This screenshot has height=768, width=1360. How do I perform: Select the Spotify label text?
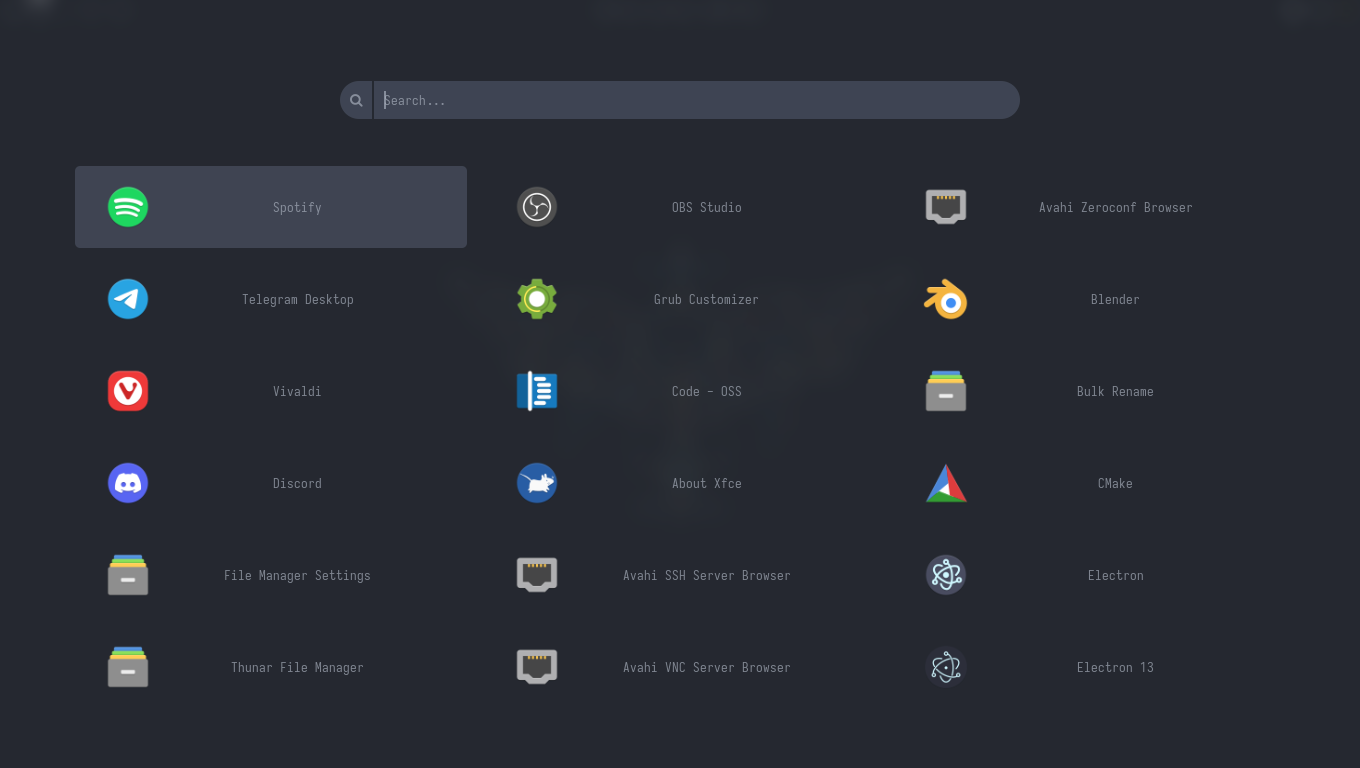[x=297, y=207]
